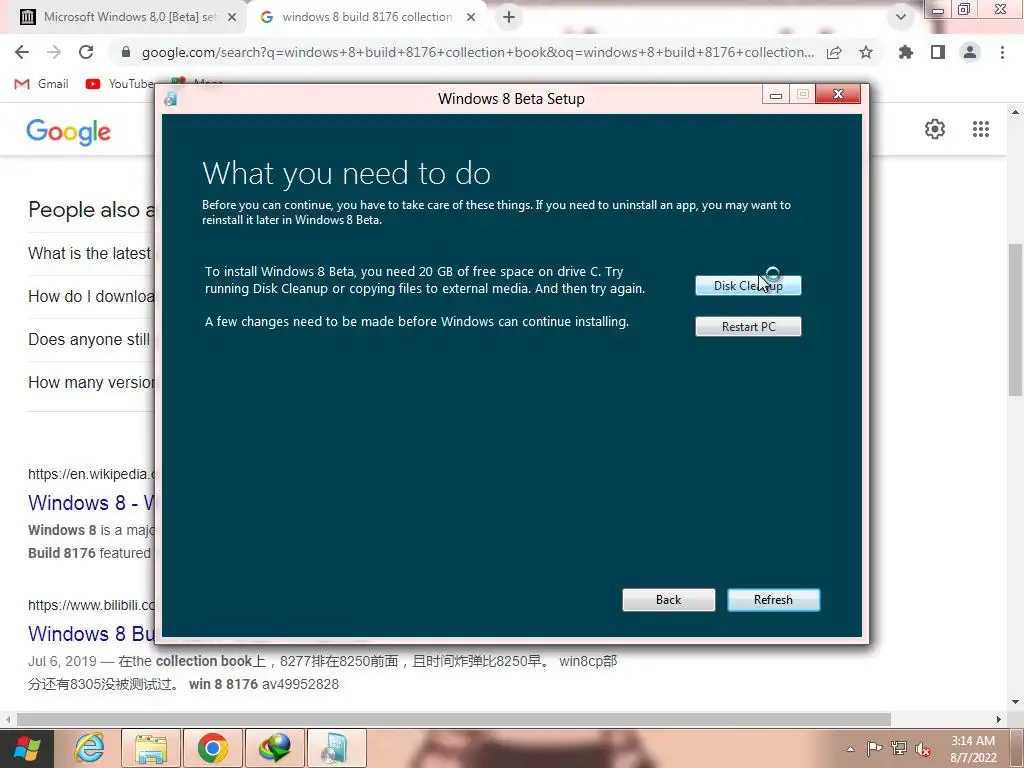1024x768 pixels.
Task: Open YouTube bookmark
Action: 121,84
